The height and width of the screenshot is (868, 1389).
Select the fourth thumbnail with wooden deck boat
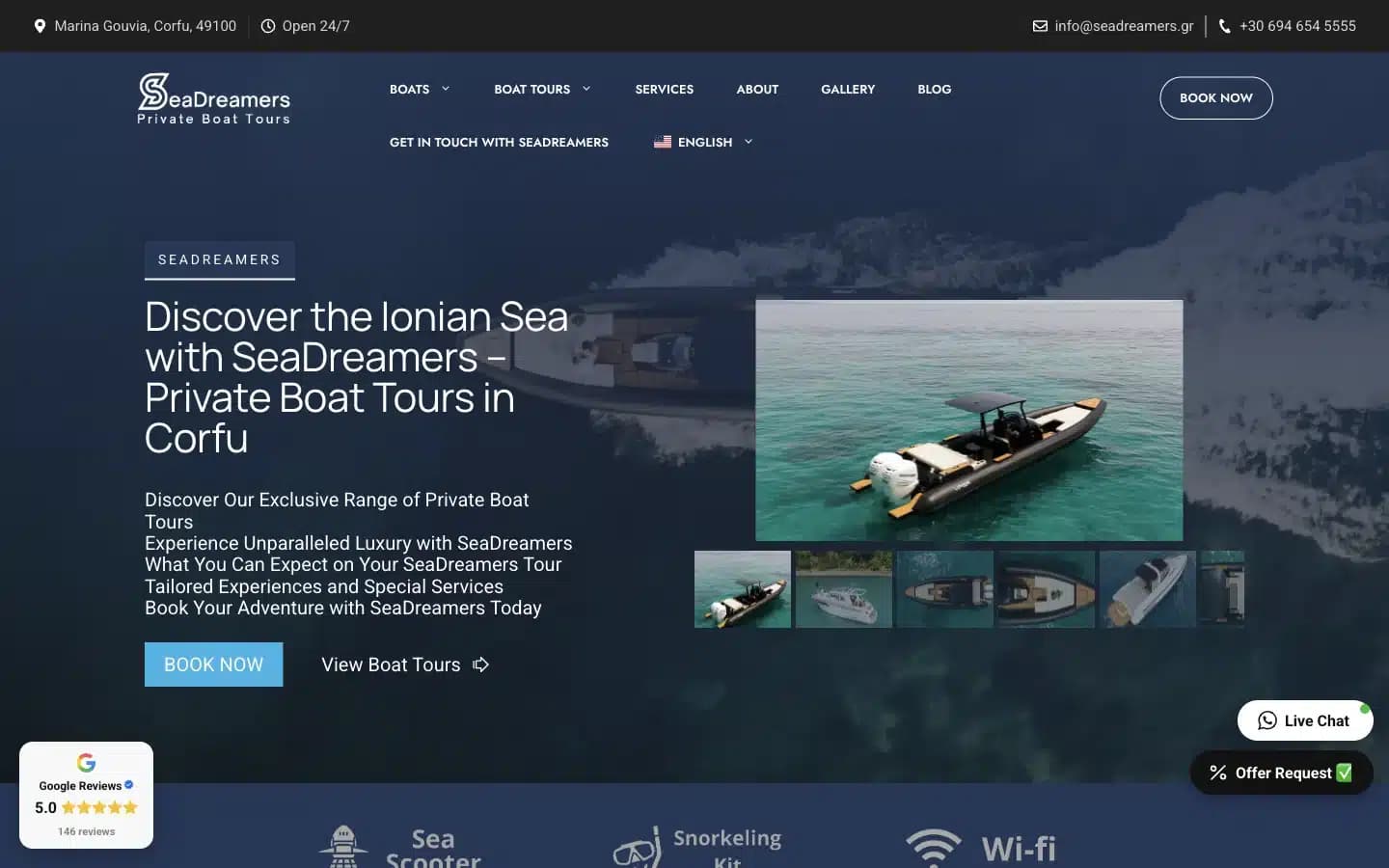tap(1047, 589)
